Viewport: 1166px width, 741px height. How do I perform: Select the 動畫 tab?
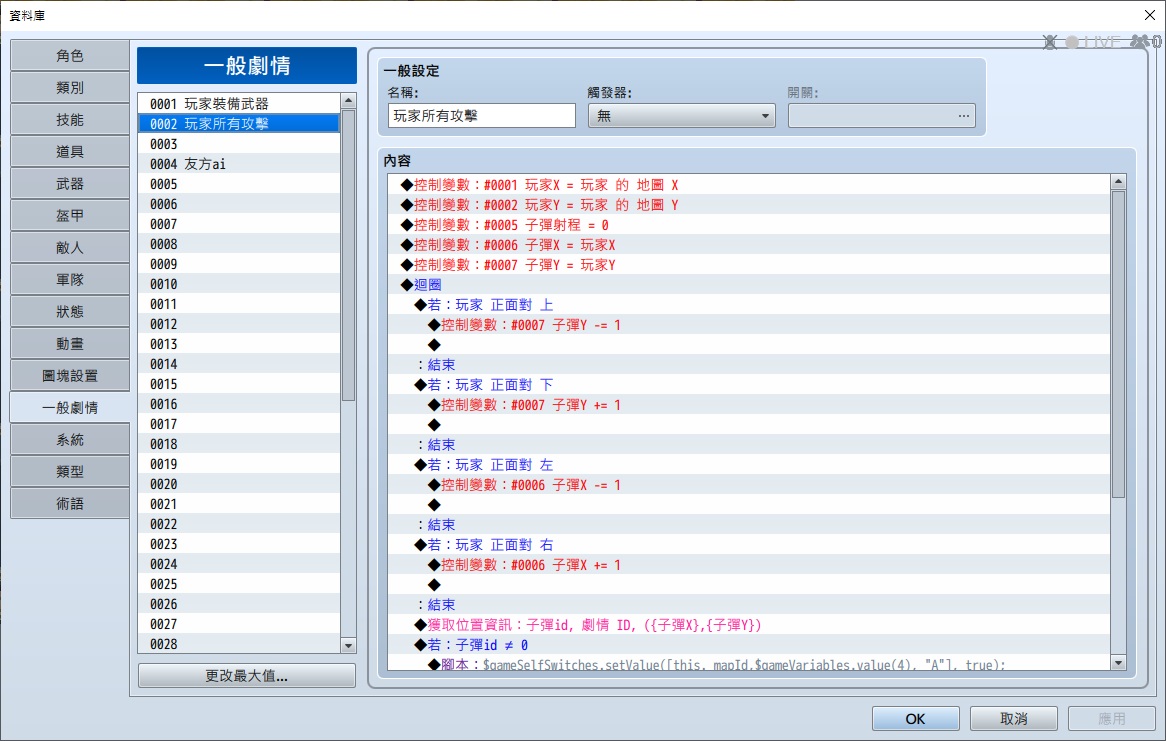tap(70, 344)
